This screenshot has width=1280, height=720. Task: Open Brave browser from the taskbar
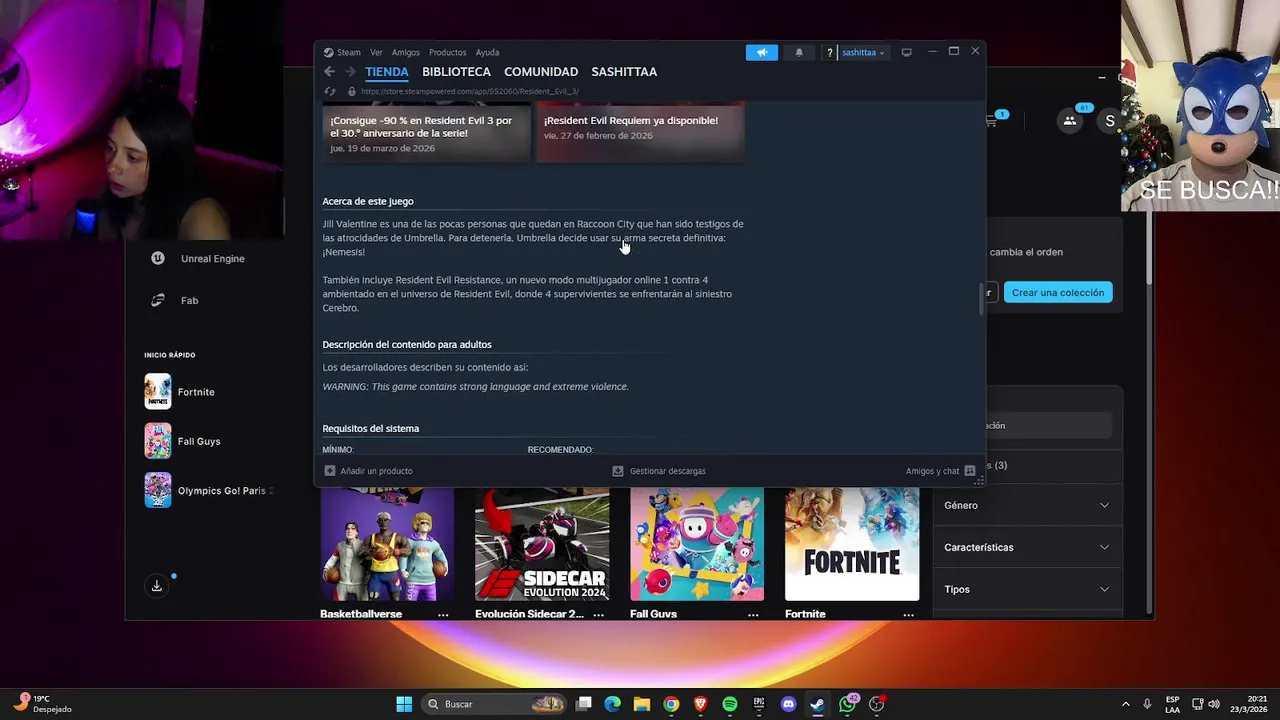pos(700,704)
